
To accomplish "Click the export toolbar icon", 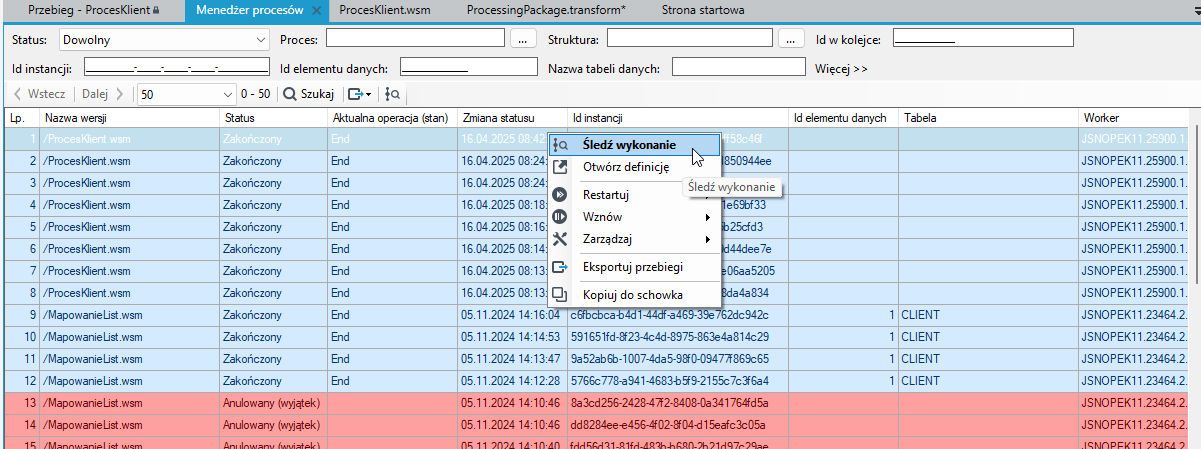I will click(354, 94).
